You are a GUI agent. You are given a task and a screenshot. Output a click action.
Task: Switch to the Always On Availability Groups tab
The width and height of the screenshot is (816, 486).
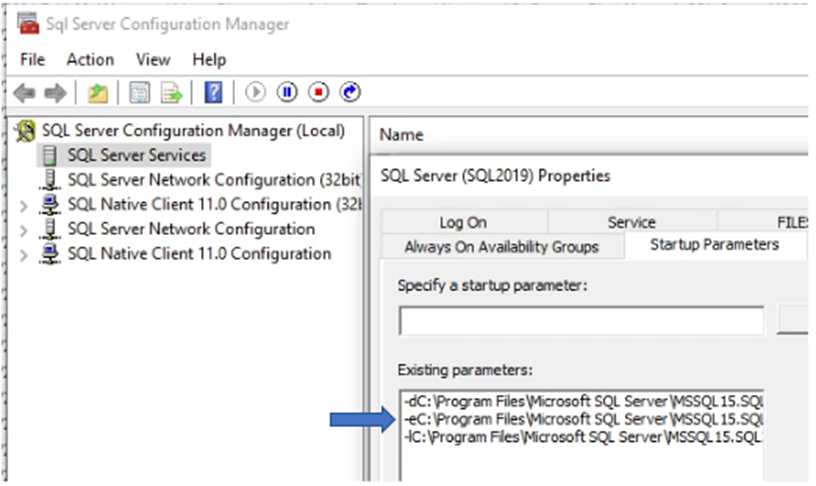pyautogui.click(x=501, y=246)
